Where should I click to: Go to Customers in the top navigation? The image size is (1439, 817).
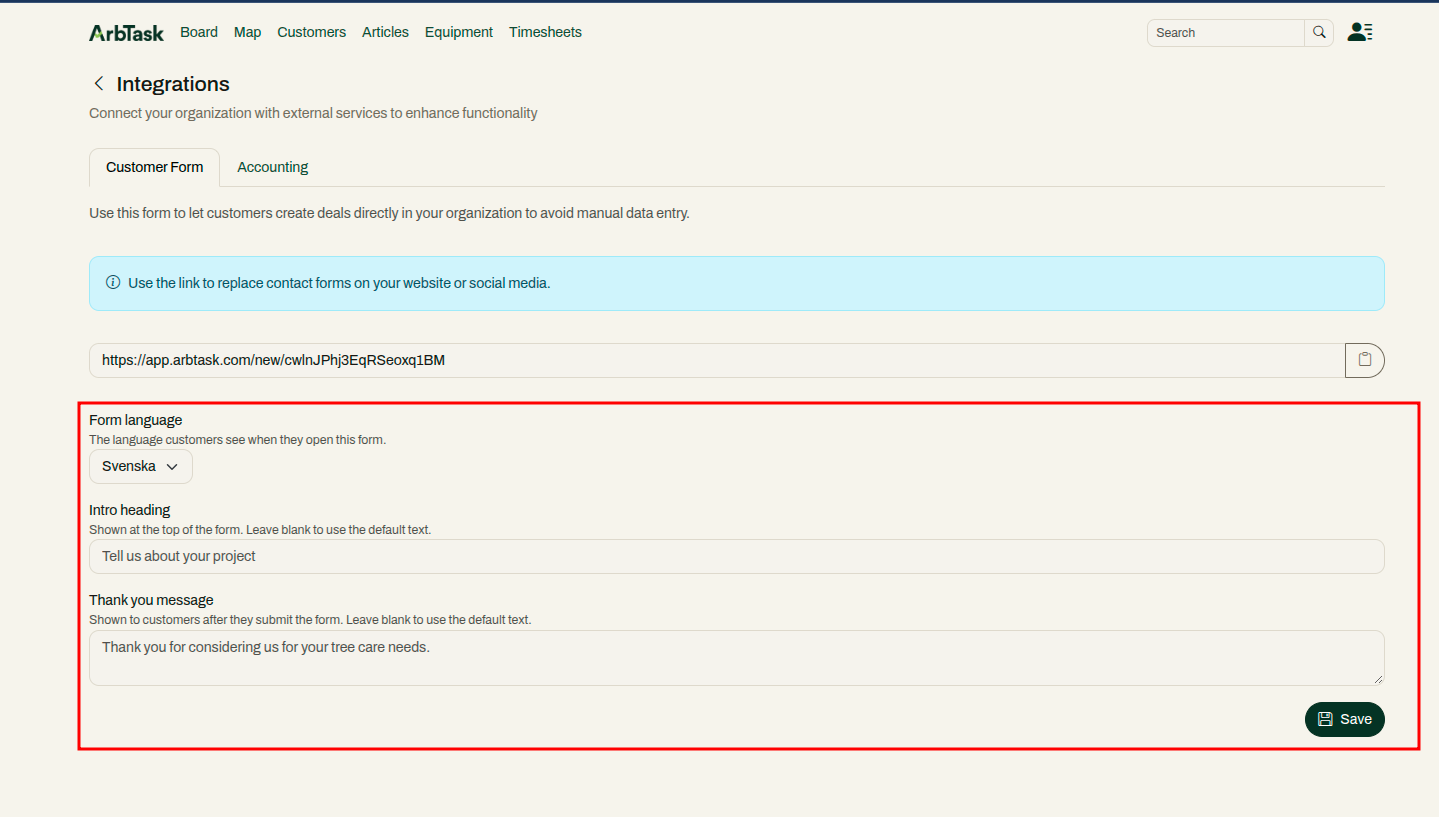pos(311,32)
